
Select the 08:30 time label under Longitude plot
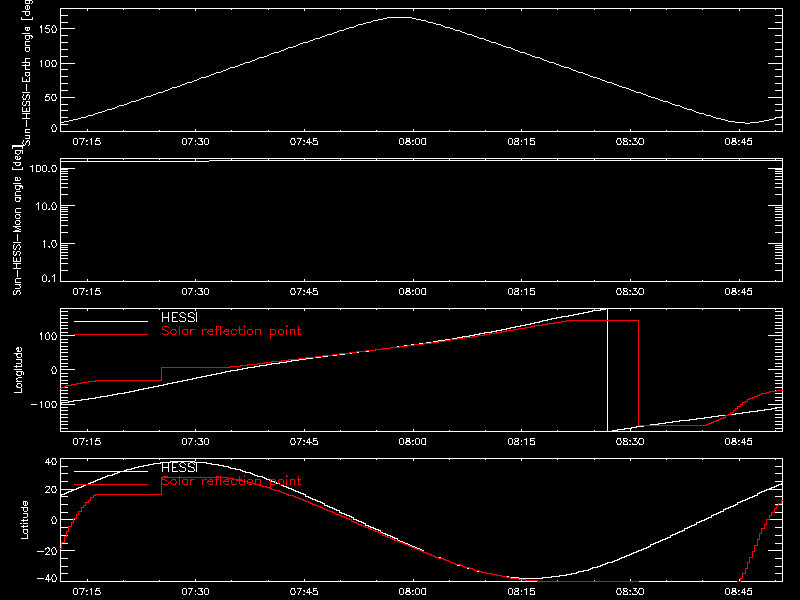point(630,442)
